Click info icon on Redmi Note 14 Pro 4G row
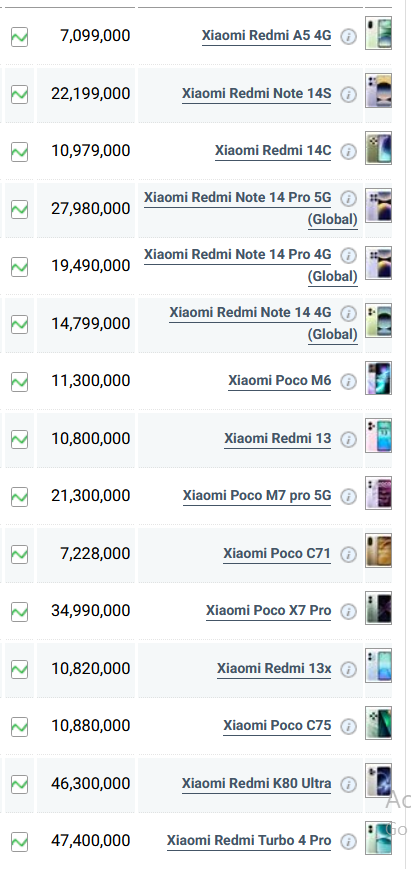 point(348,255)
